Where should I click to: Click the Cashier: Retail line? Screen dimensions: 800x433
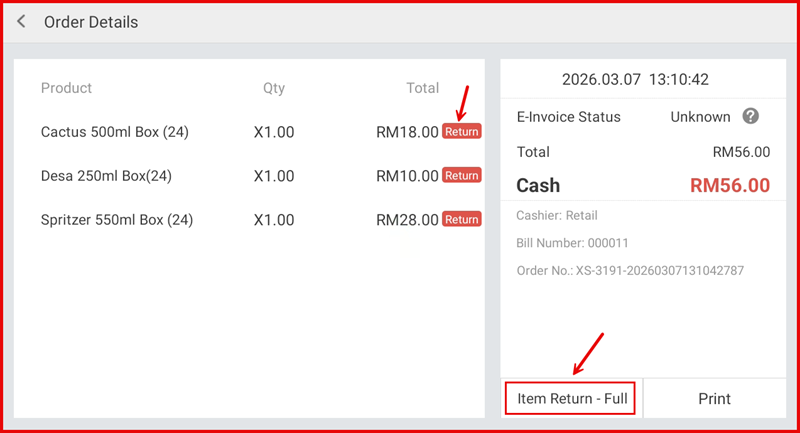tap(557, 215)
